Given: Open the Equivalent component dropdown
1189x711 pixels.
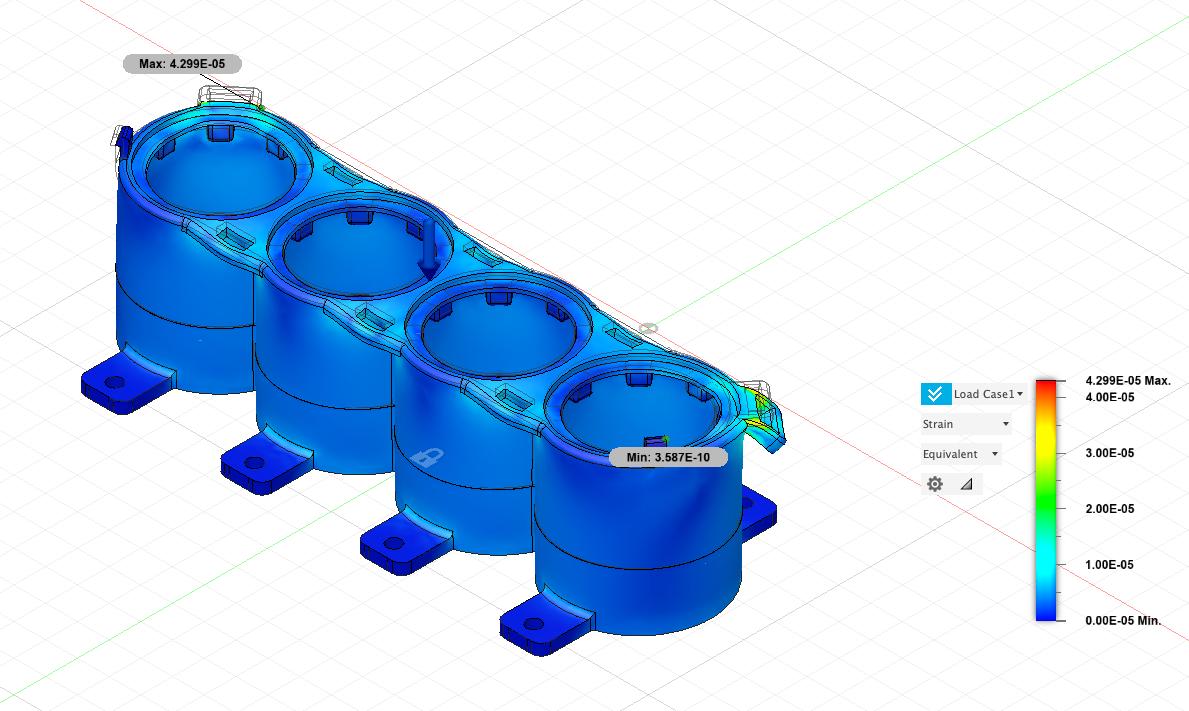Looking at the screenshot, I should tap(960, 454).
